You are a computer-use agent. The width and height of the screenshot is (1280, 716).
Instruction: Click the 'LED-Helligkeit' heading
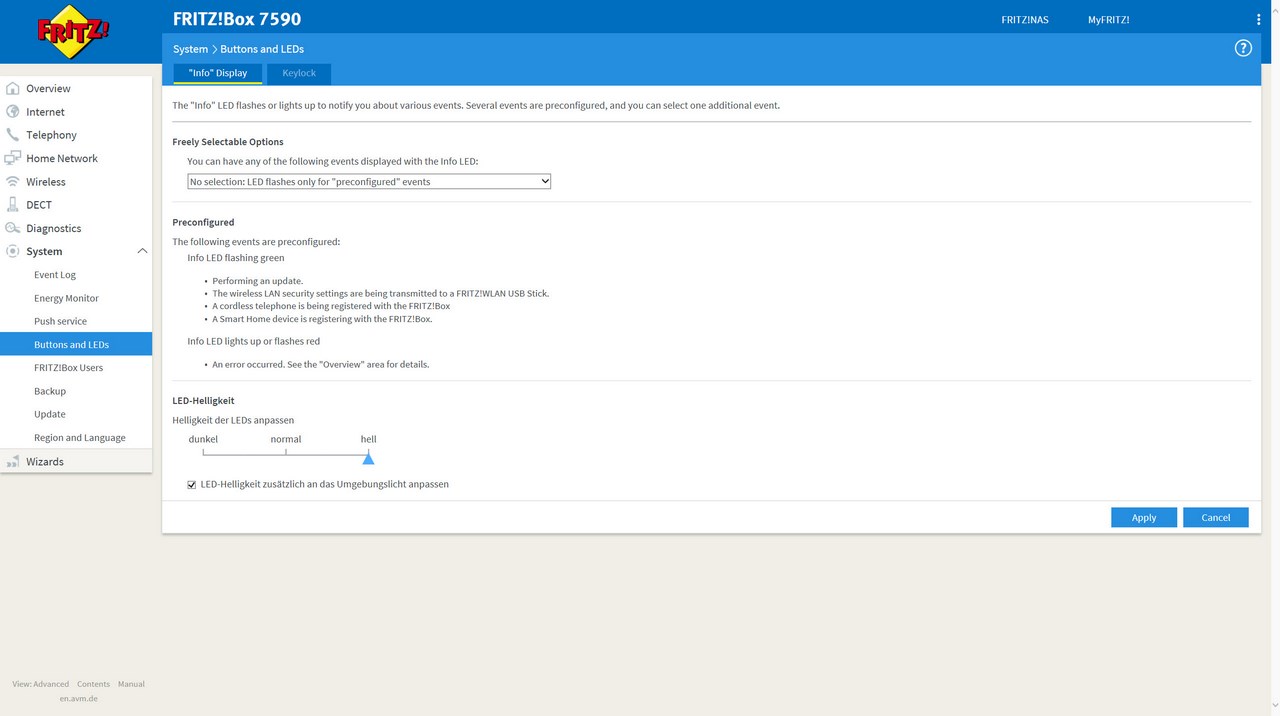[203, 401]
